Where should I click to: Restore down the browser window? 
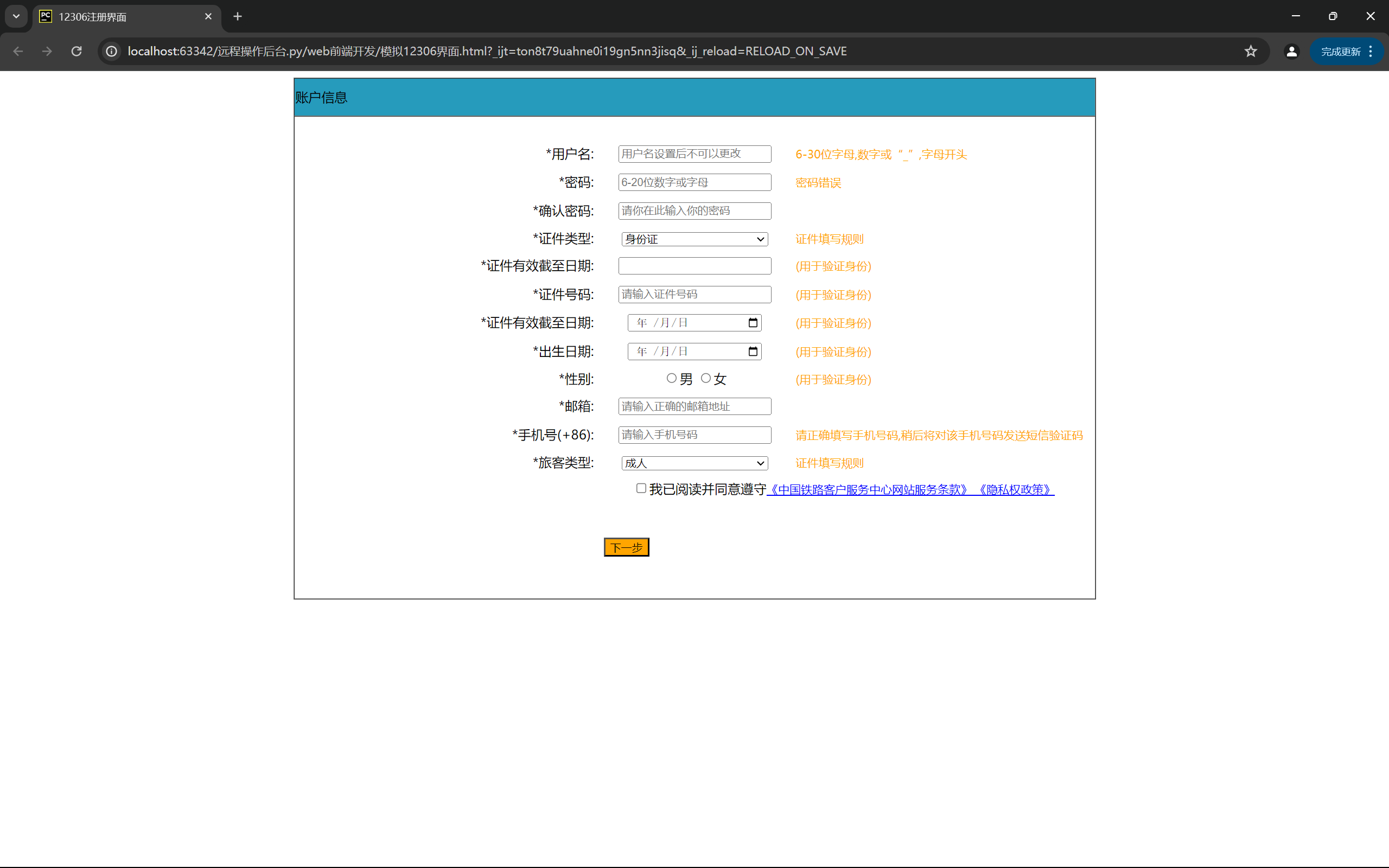pos(1333,17)
